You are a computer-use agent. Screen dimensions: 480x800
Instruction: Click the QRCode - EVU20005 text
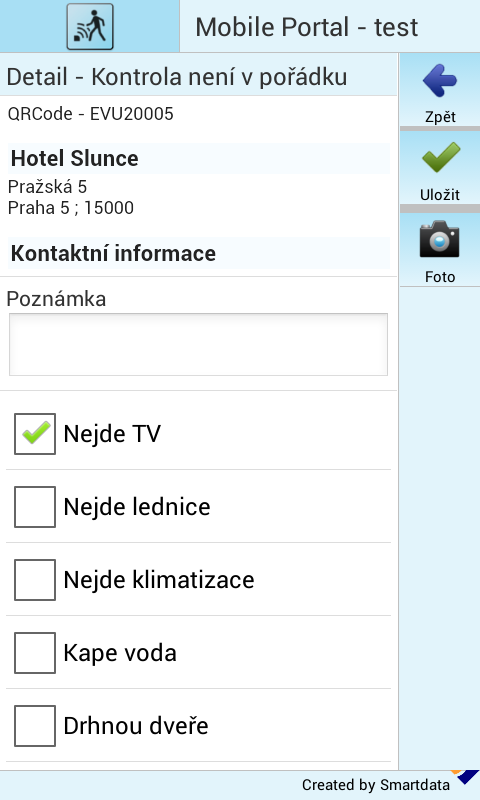point(91,113)
